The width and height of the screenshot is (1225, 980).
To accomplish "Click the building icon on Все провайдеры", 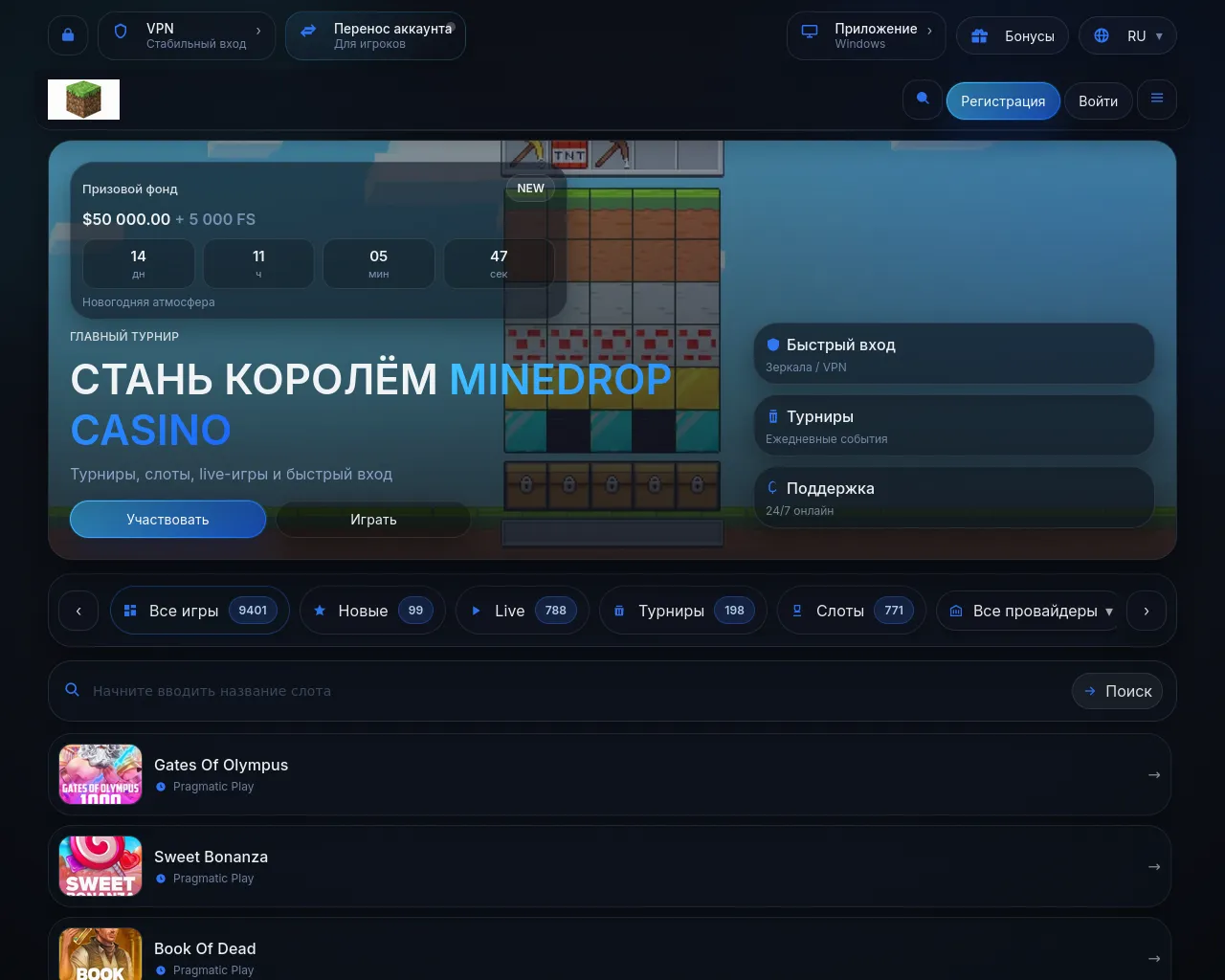I will click(x=955, y=611).
